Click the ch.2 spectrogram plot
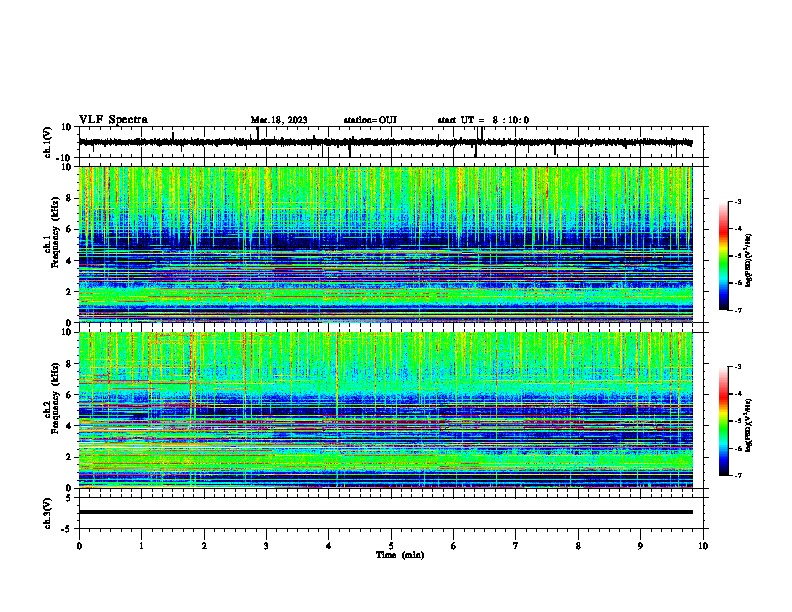 coord(386,410)
